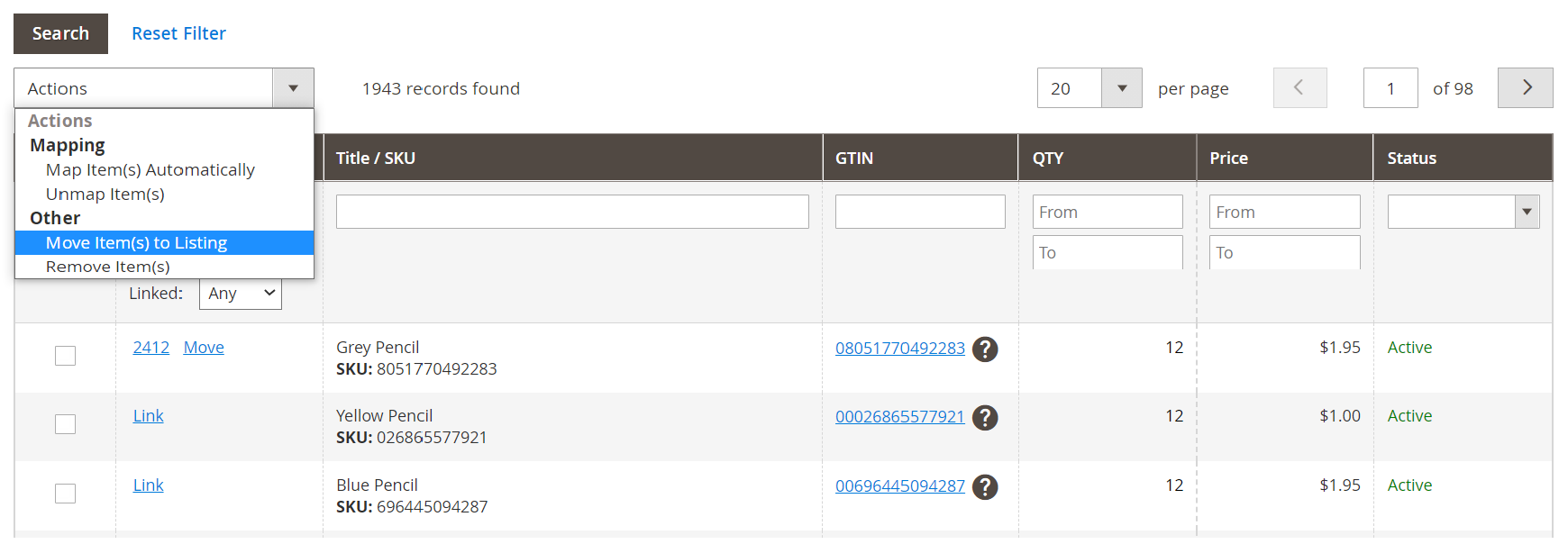Choose Move Item(s) to Listing option

[x=136, y=243]
